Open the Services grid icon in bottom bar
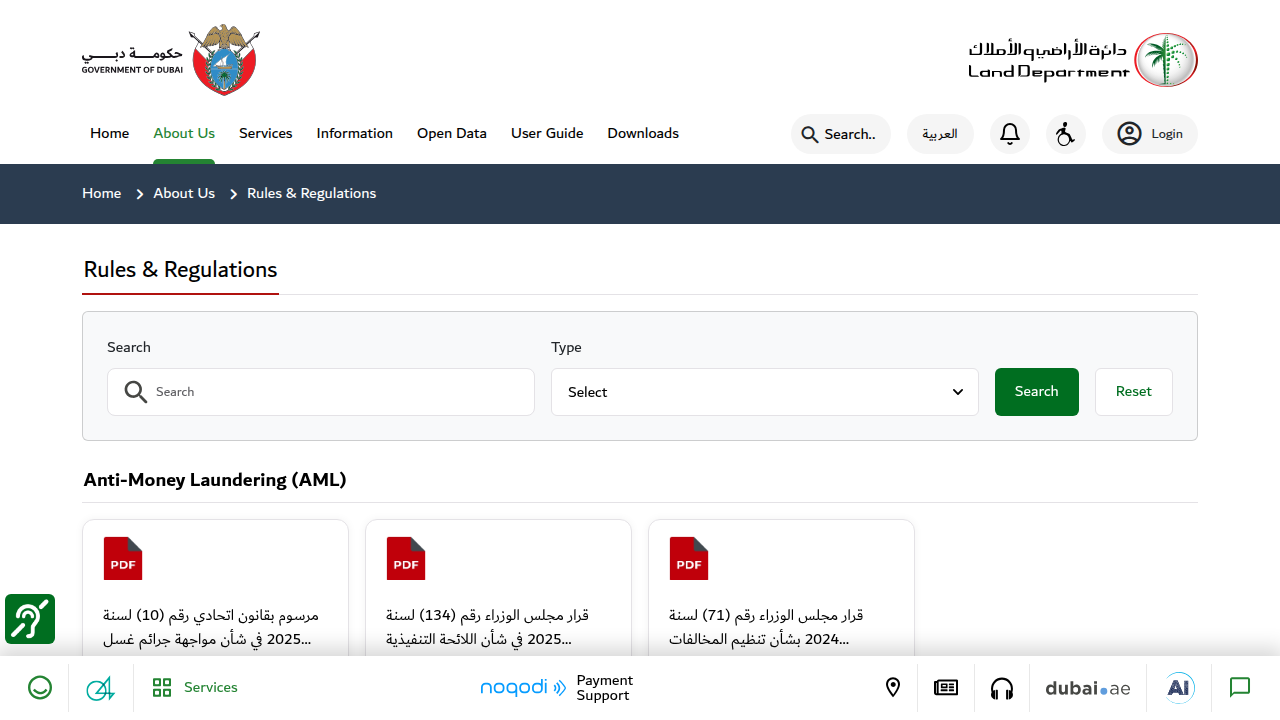 click(x=162, y=688)
